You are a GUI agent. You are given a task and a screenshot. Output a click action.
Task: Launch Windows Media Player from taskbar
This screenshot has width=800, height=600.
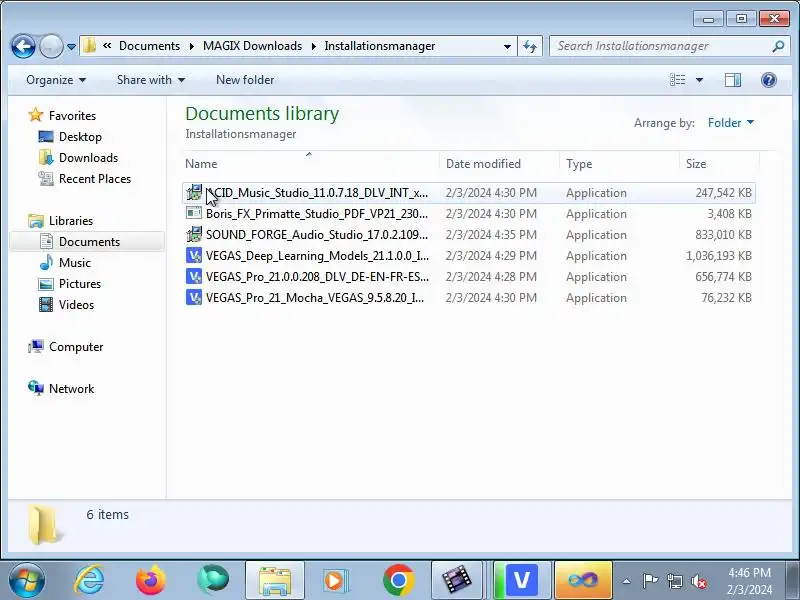click(336, 581)
